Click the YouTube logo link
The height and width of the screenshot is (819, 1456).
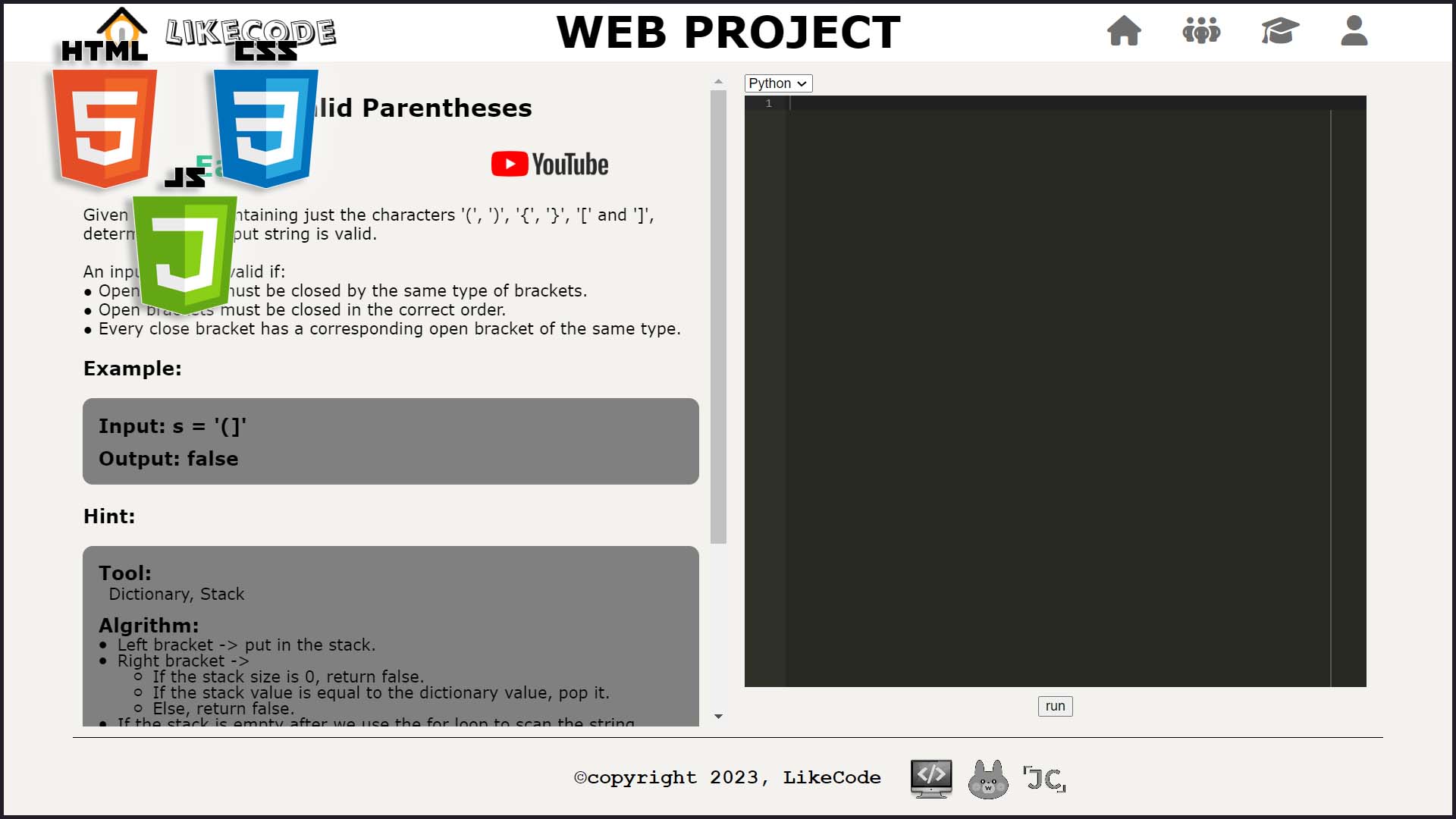[x=550, y=165]
